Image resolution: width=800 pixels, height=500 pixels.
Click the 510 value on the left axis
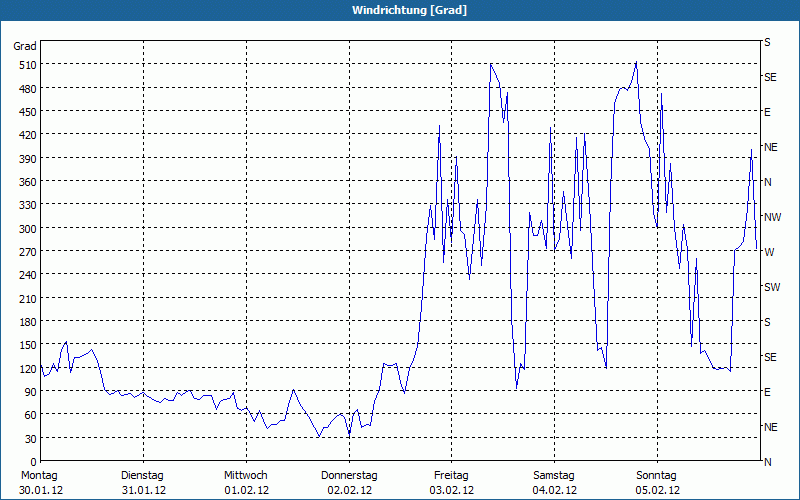[25, 65]
